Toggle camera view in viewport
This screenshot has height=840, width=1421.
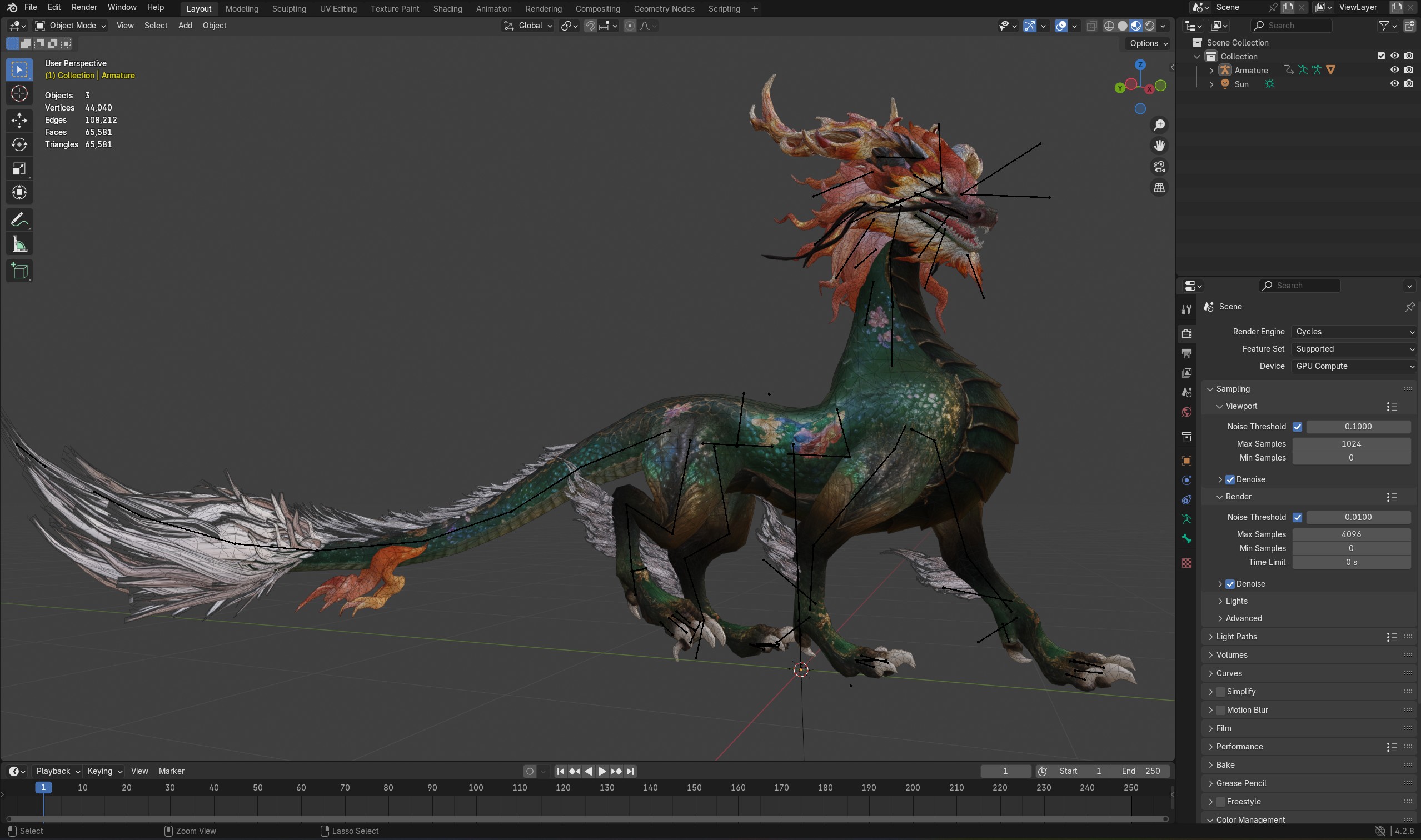(x=1159, y=167)
